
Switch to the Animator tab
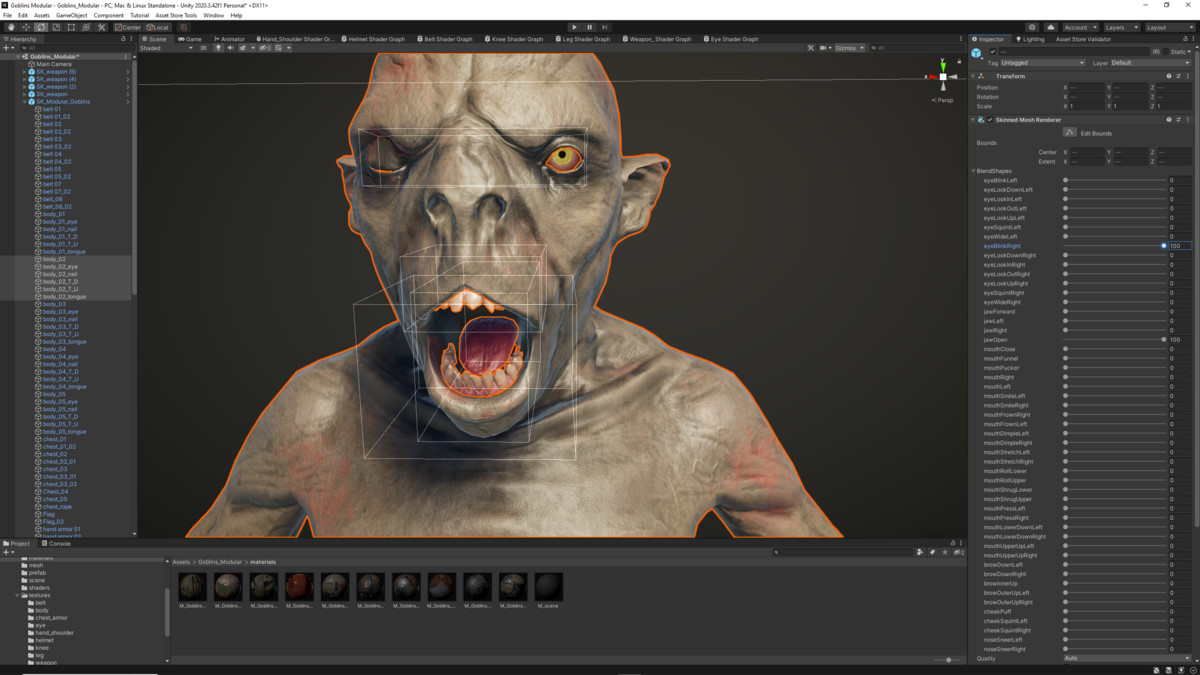[228, 39]
